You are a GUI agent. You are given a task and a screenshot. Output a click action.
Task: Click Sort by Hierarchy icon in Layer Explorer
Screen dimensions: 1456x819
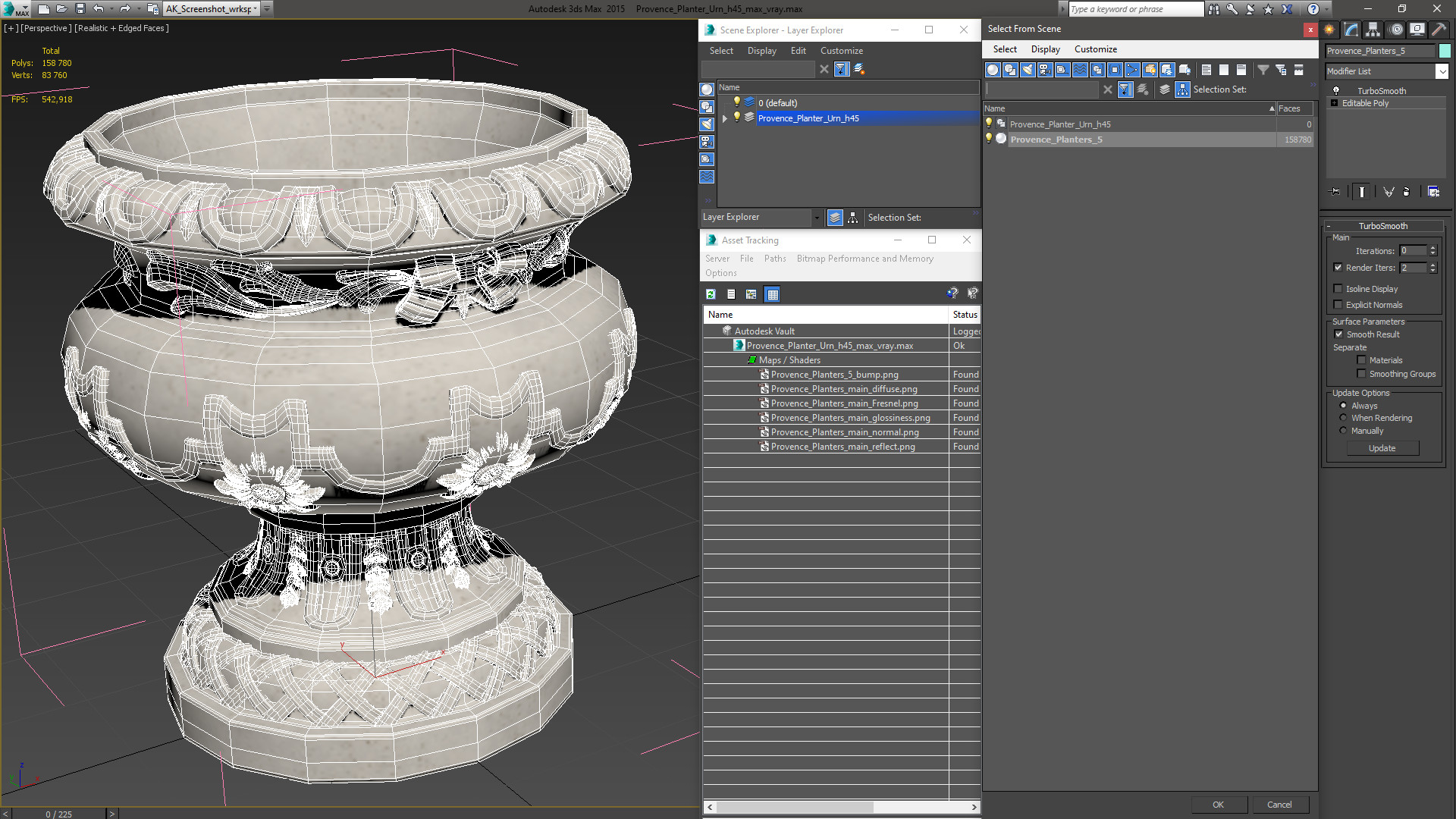(x=853, y=218)
